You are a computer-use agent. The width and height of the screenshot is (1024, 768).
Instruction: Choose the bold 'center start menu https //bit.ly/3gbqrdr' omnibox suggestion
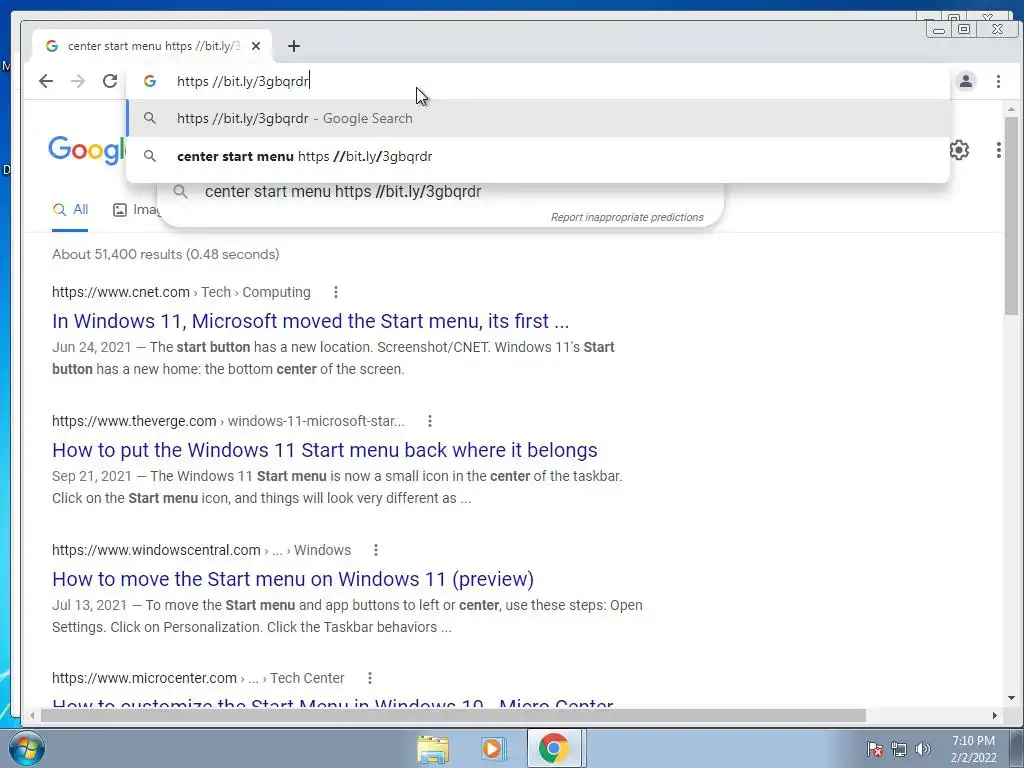(538, 156)
